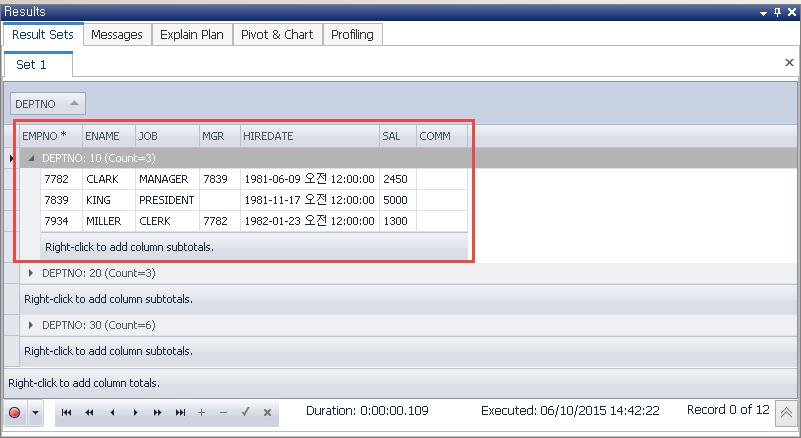Click the previous record arrow
This screenshot has height=438, width=801.
tap(112, 412)
